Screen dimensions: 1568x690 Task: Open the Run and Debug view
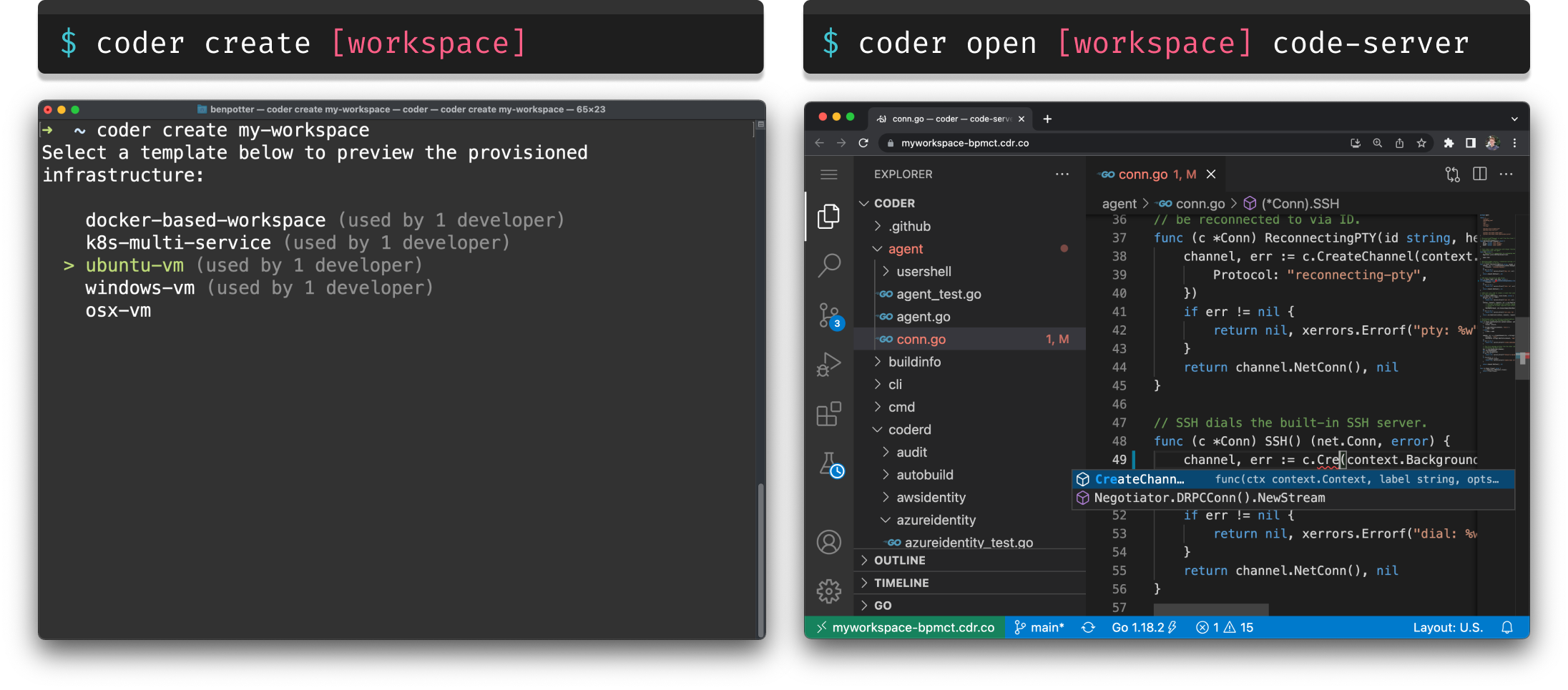click(829, 364)
